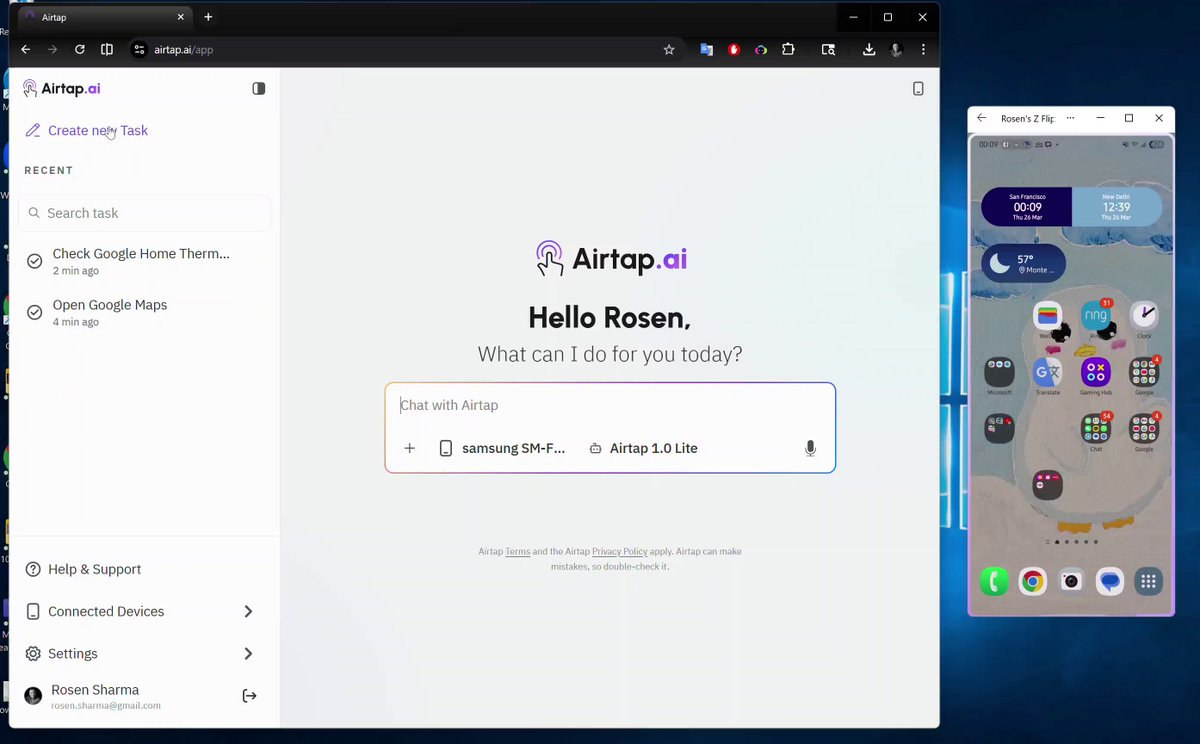
Task: Collapse the Airtap sidebar panel icon
Action: click(x=259, y=88)
